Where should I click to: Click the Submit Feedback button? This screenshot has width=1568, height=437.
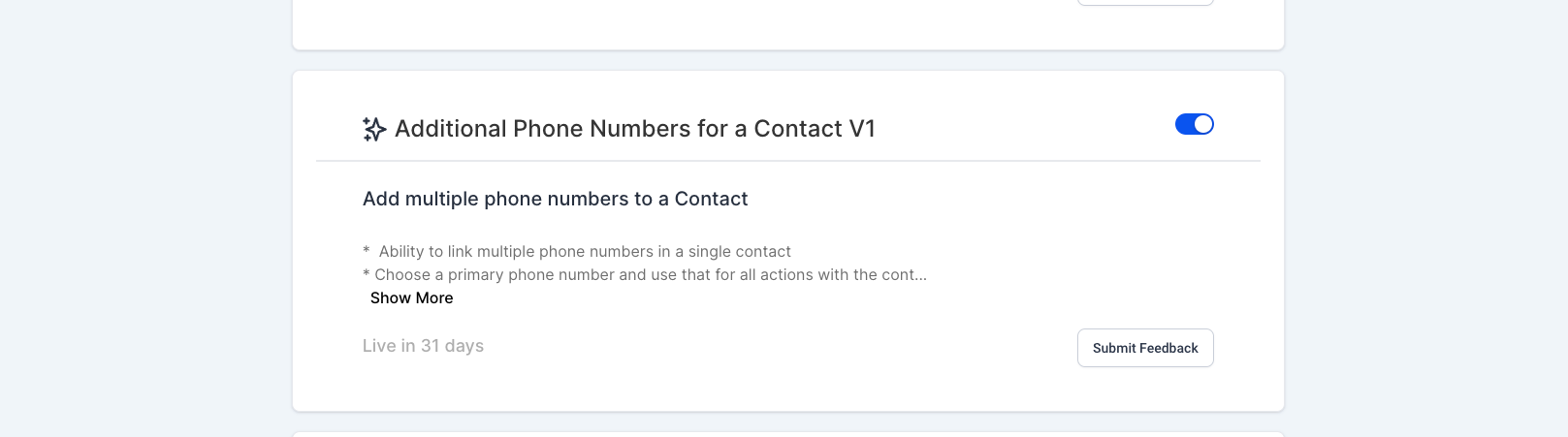coord(1145,348)
